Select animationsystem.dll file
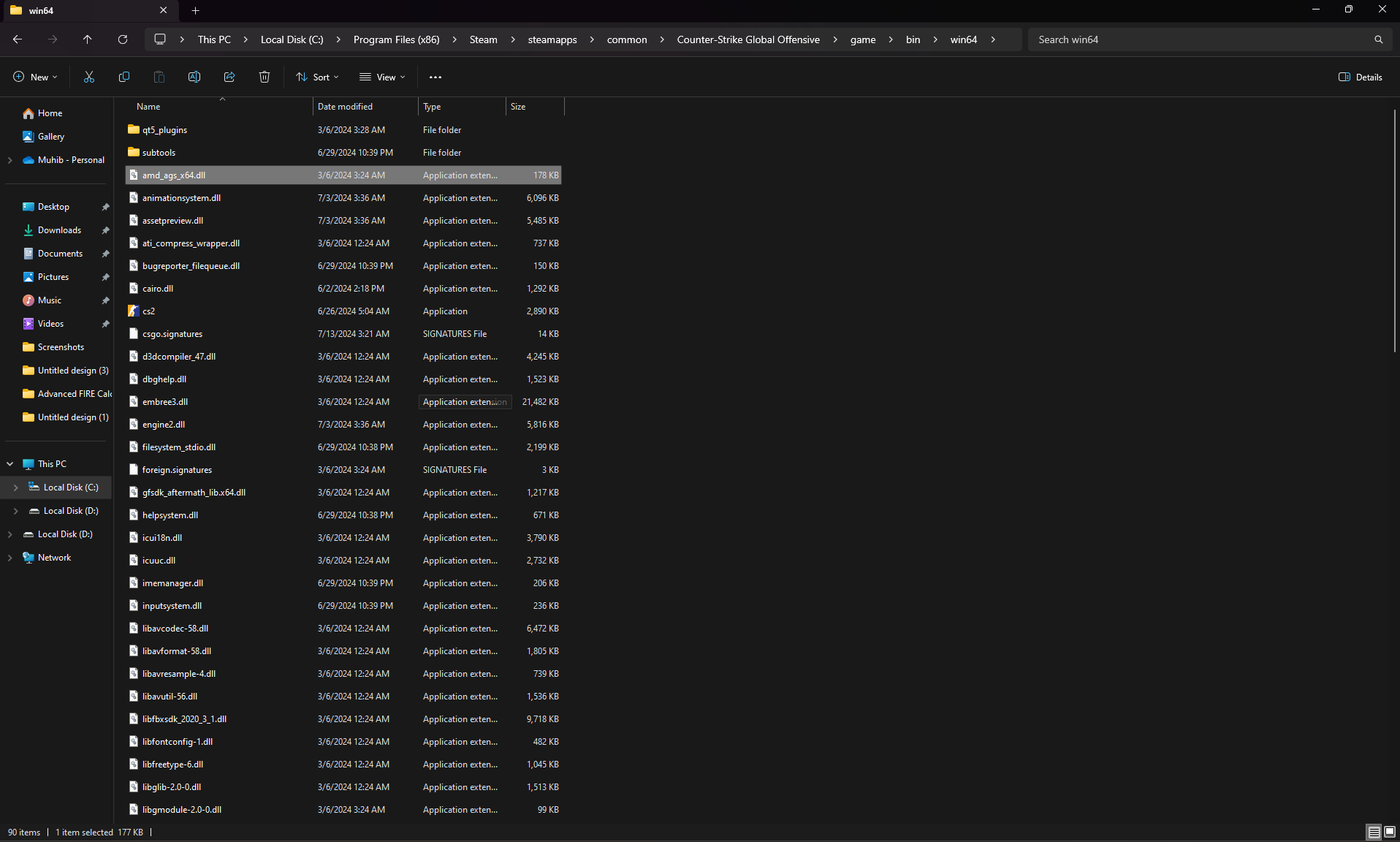This screenshot has width=1400, height=842. (343, 197)
